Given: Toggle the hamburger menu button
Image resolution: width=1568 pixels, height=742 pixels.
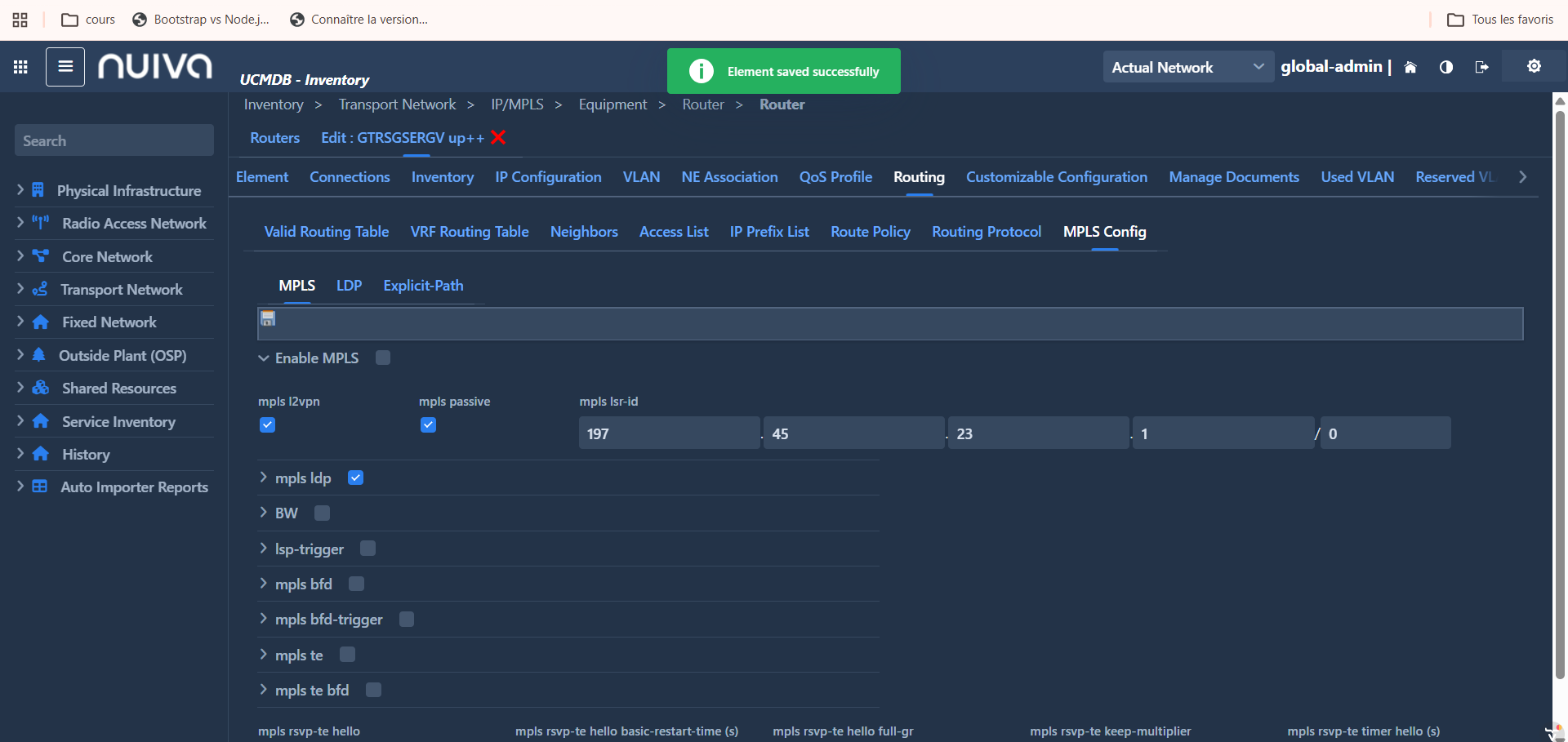Looking at the screenshot, I should pos(65,67).
